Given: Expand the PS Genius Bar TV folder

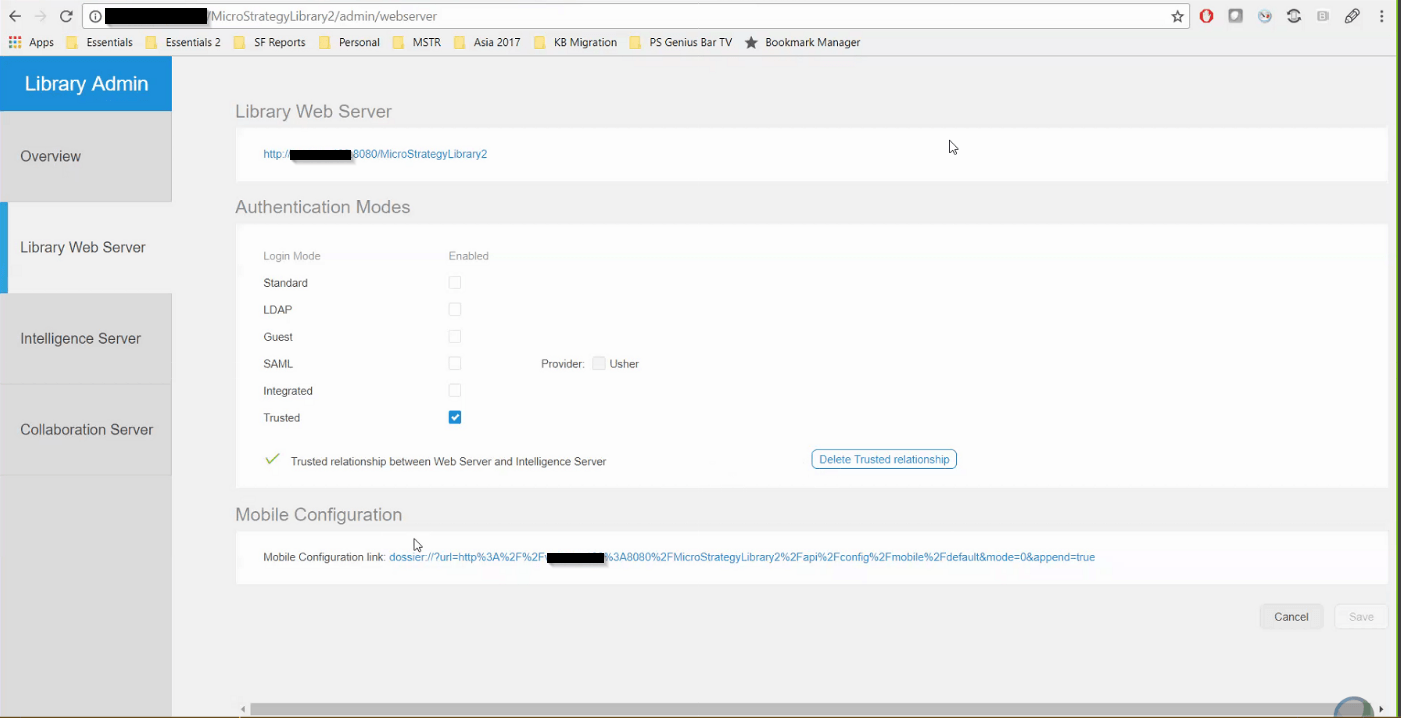Looking at the screenshot, I should [681, 42].
